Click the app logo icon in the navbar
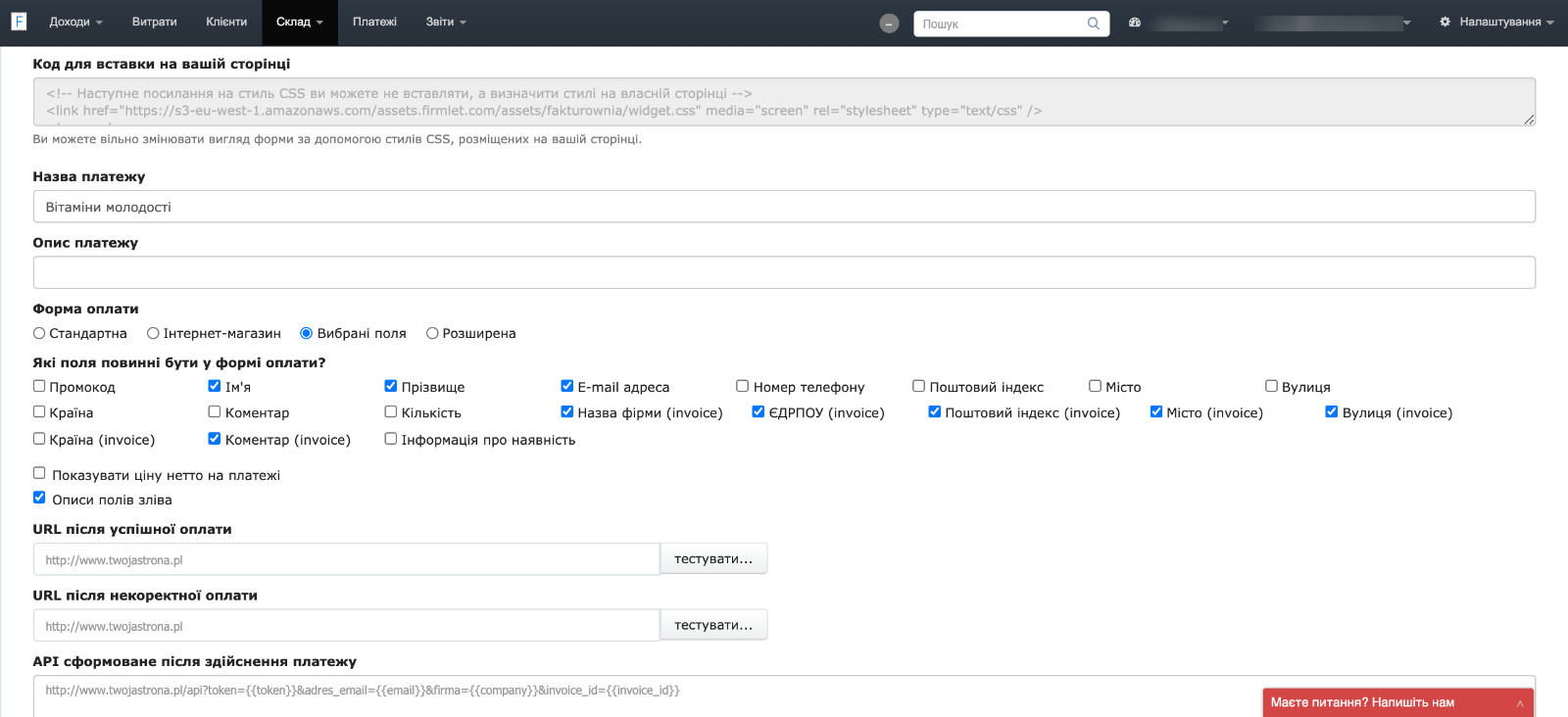Viewport: 1568px width, 717px height. 19,22
